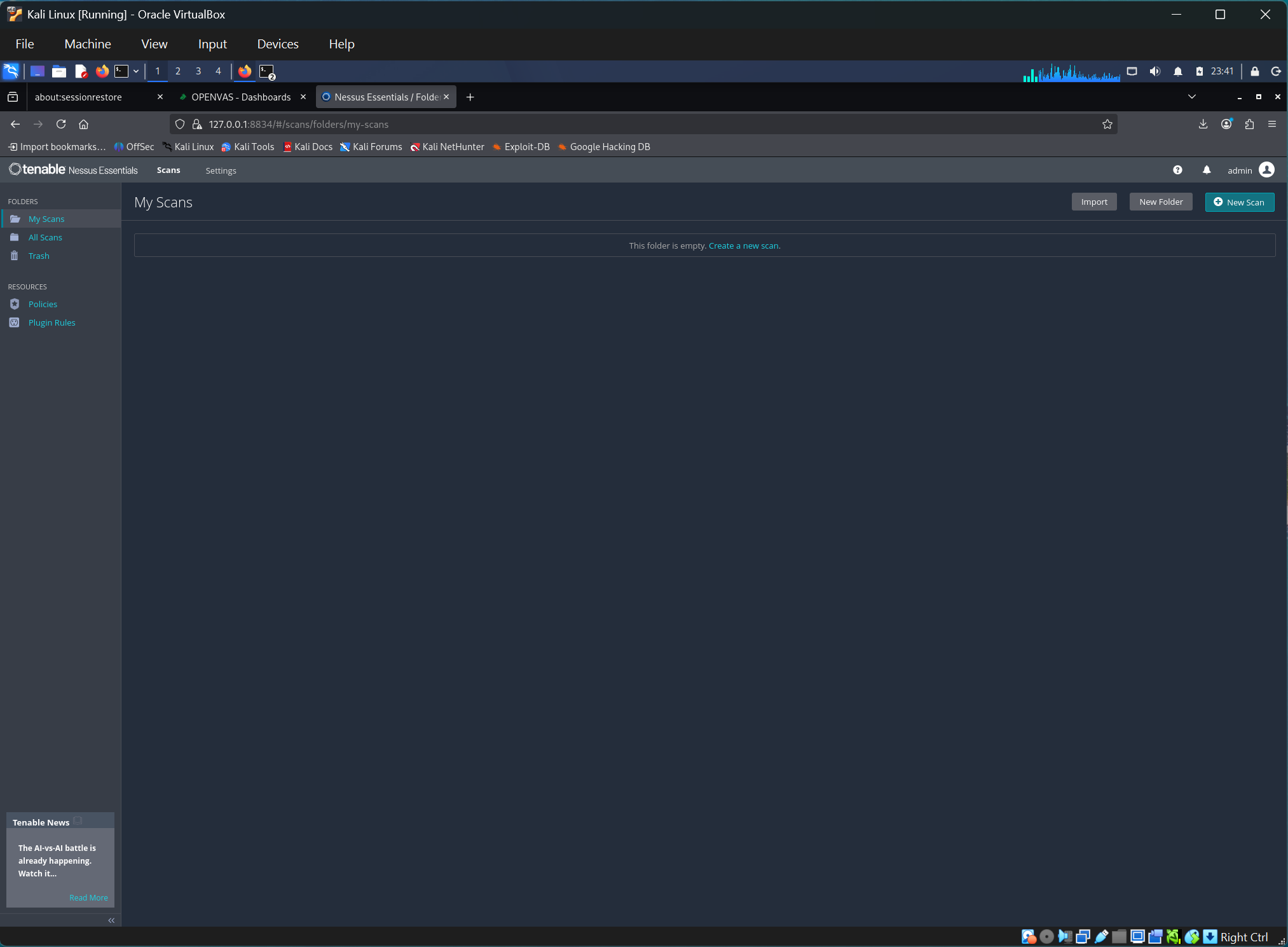The image size is (1288, 947).
Task: Click the All Scans folder icon
Action: pyautogui.click(x=15, y=237)
